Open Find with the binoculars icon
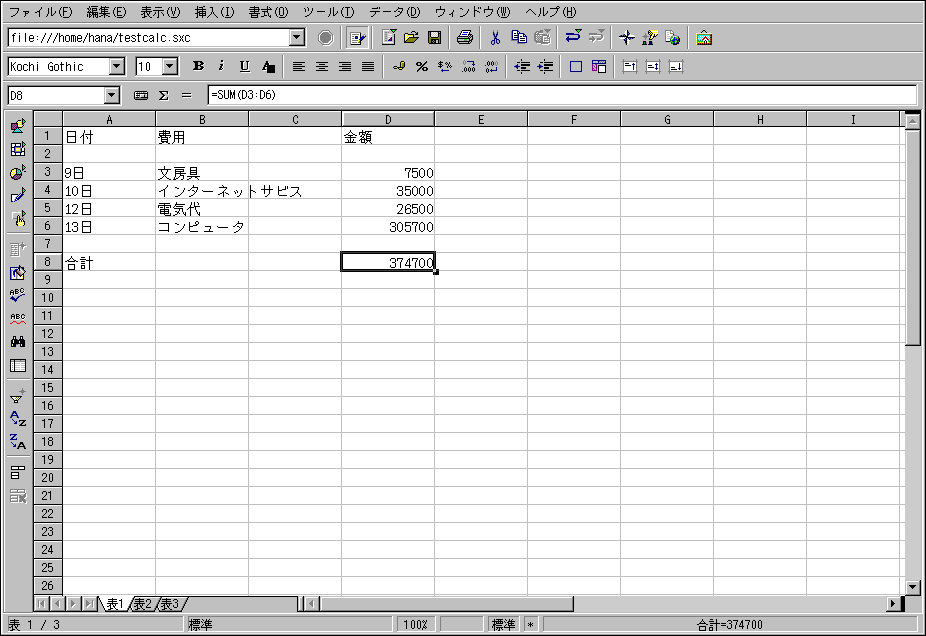The height and width of the screenshot is (636, 926). [x=17, y=341]
